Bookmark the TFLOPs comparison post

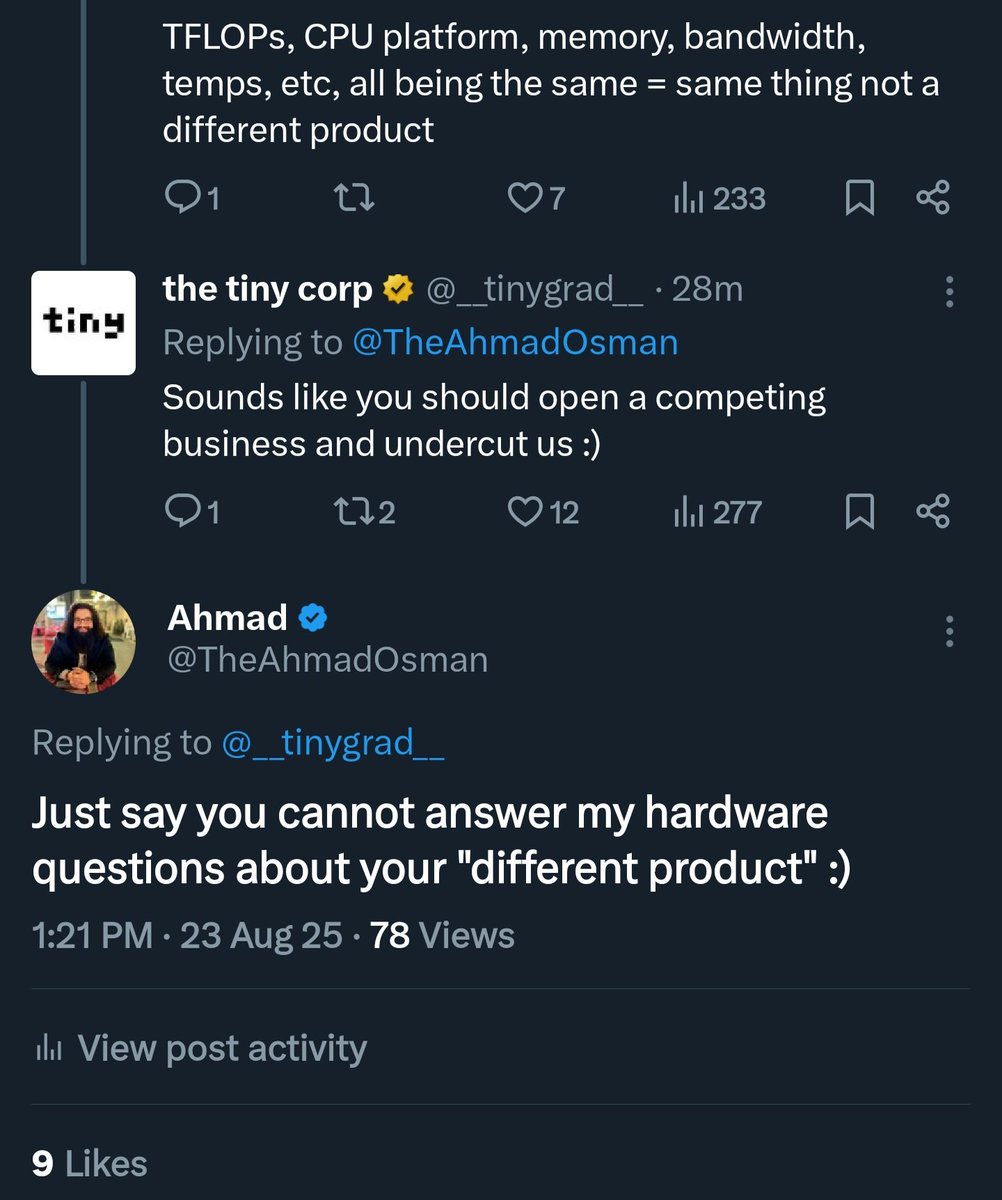(x=860, y=199)
